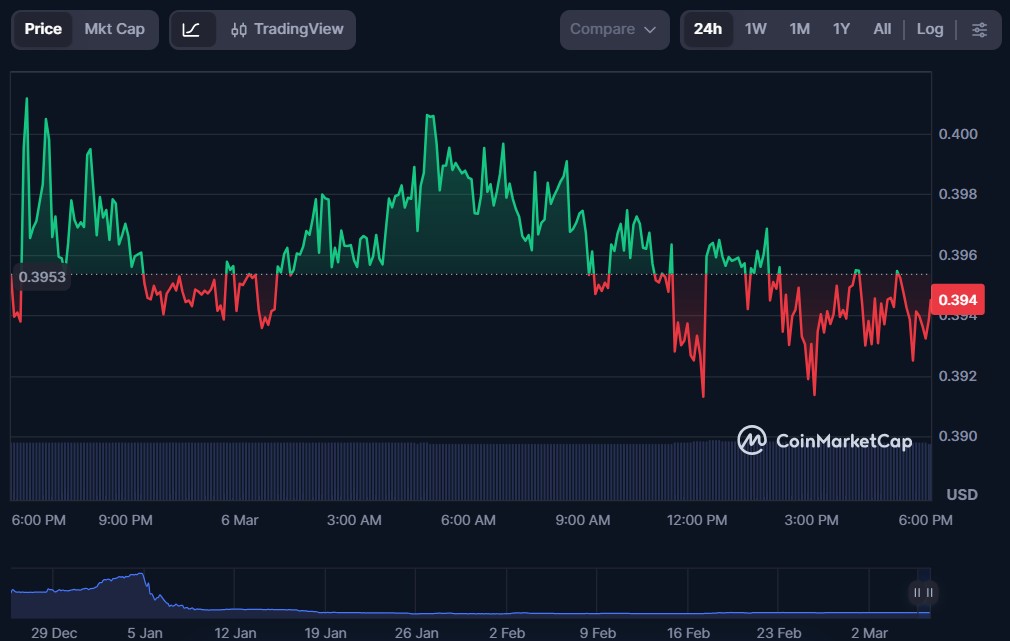1010x641 pixels.
Task: Click the CoinMarketCap logo watermark
Action: 825,440
